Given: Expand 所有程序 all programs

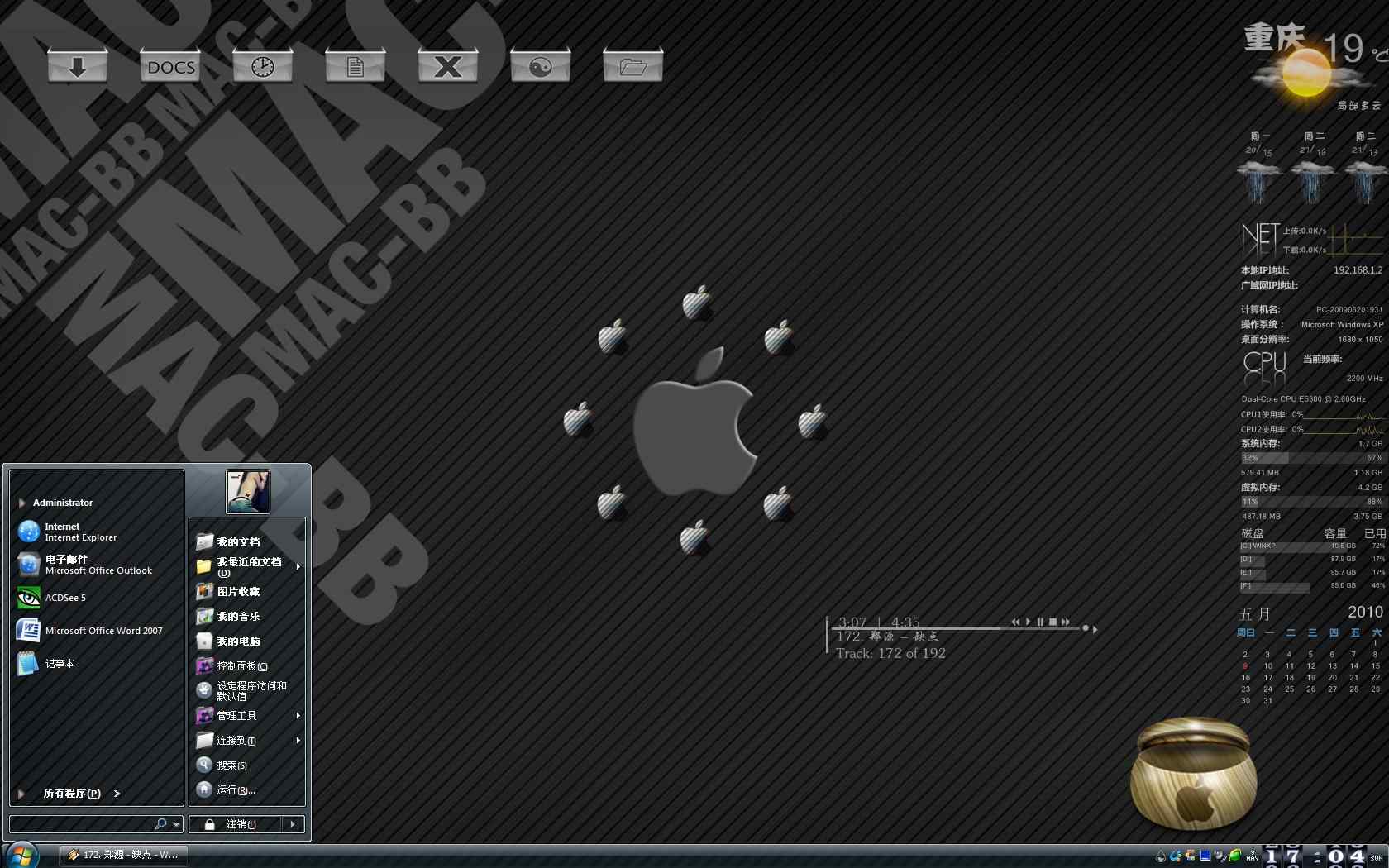Looking at the screenshot, I should (81, 794).
